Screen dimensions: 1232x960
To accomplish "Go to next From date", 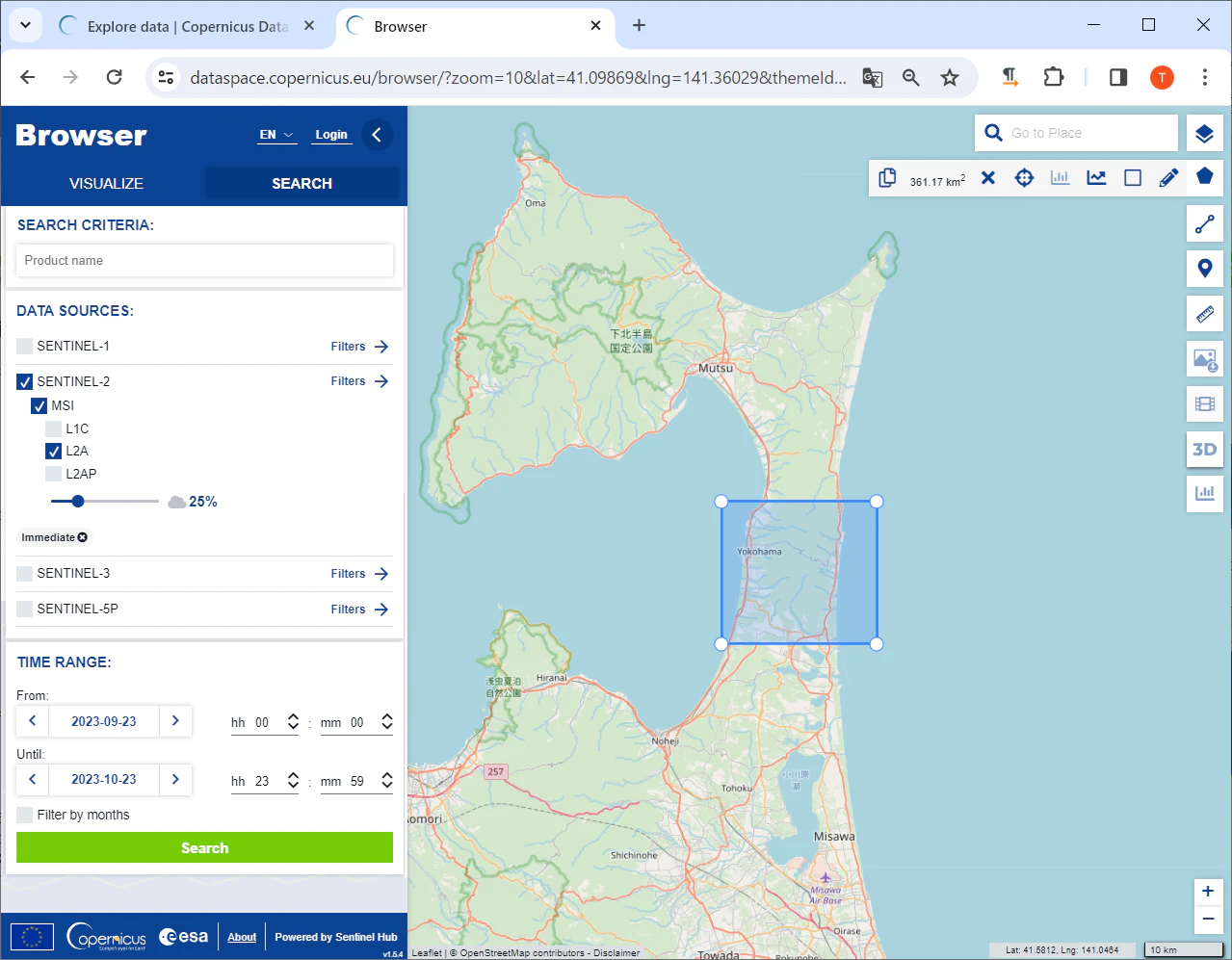I will tap(175, 720).
